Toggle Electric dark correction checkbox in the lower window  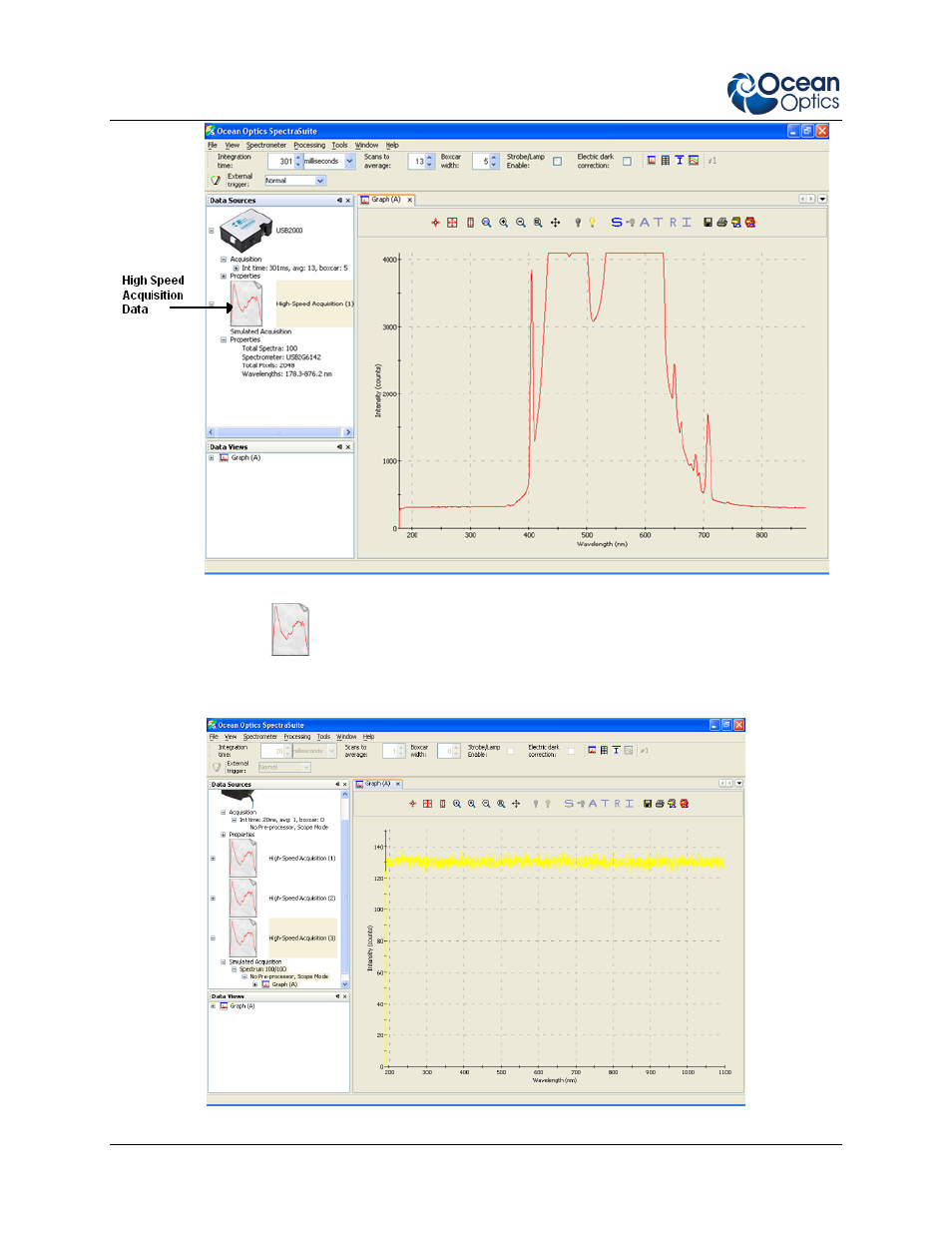click(x=571, y=751)
